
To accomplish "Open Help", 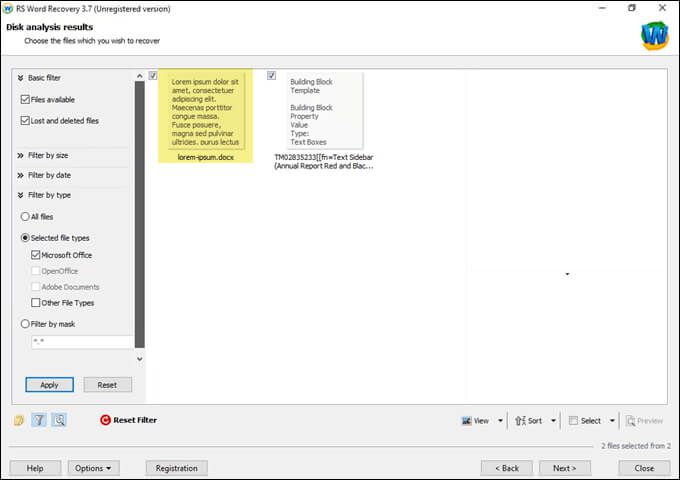I will click(35, 468).
